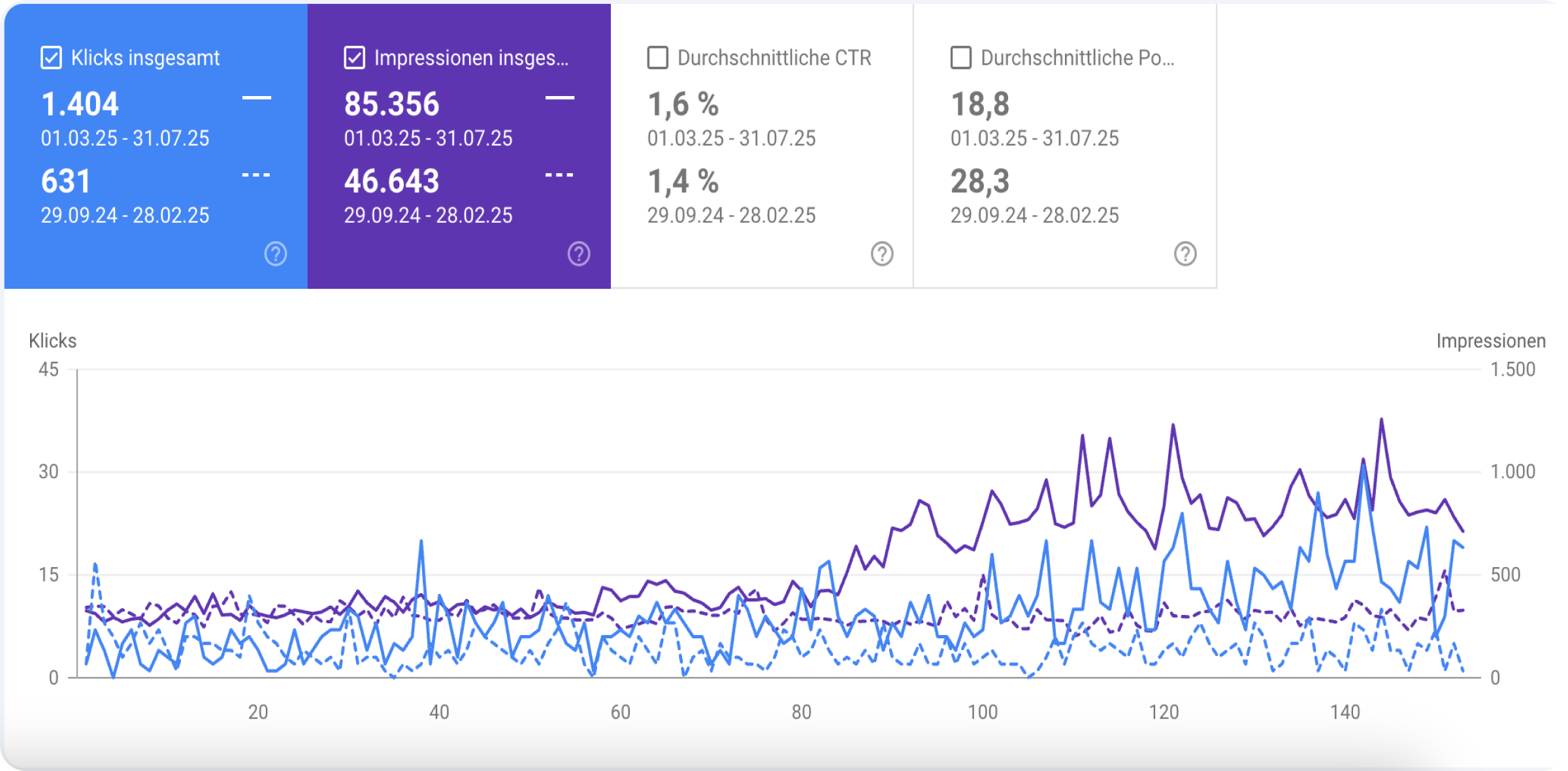This screenshot has width=1568, height=771.
Task: Enable the Durchschnittliche Position checkbox
Action: [x=960, y=57]
